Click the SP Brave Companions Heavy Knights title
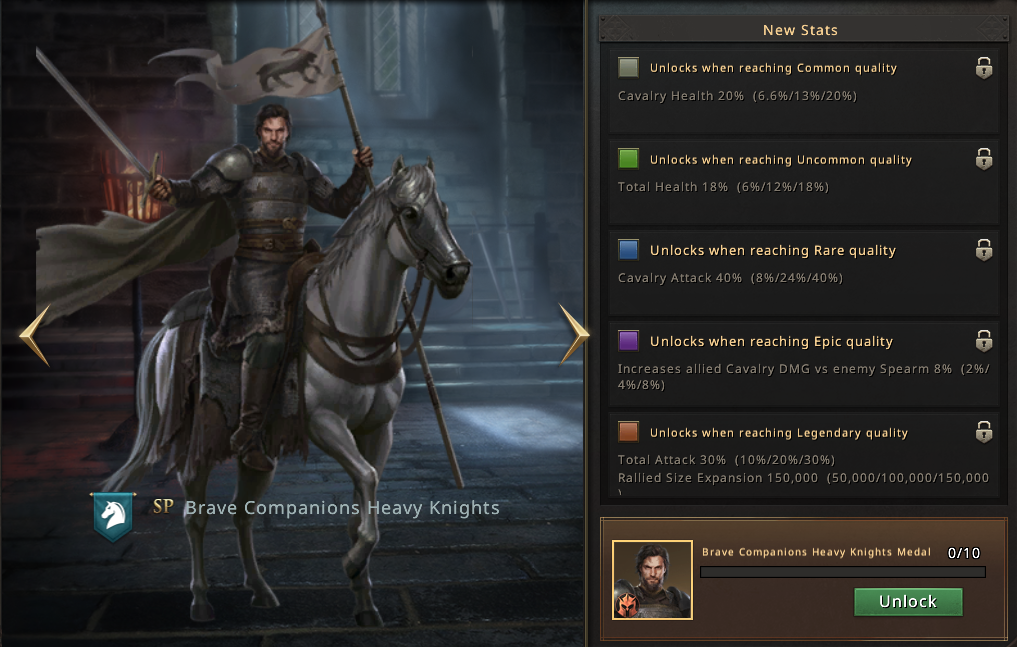The image size is (1017, 647). tap(326, 508)
